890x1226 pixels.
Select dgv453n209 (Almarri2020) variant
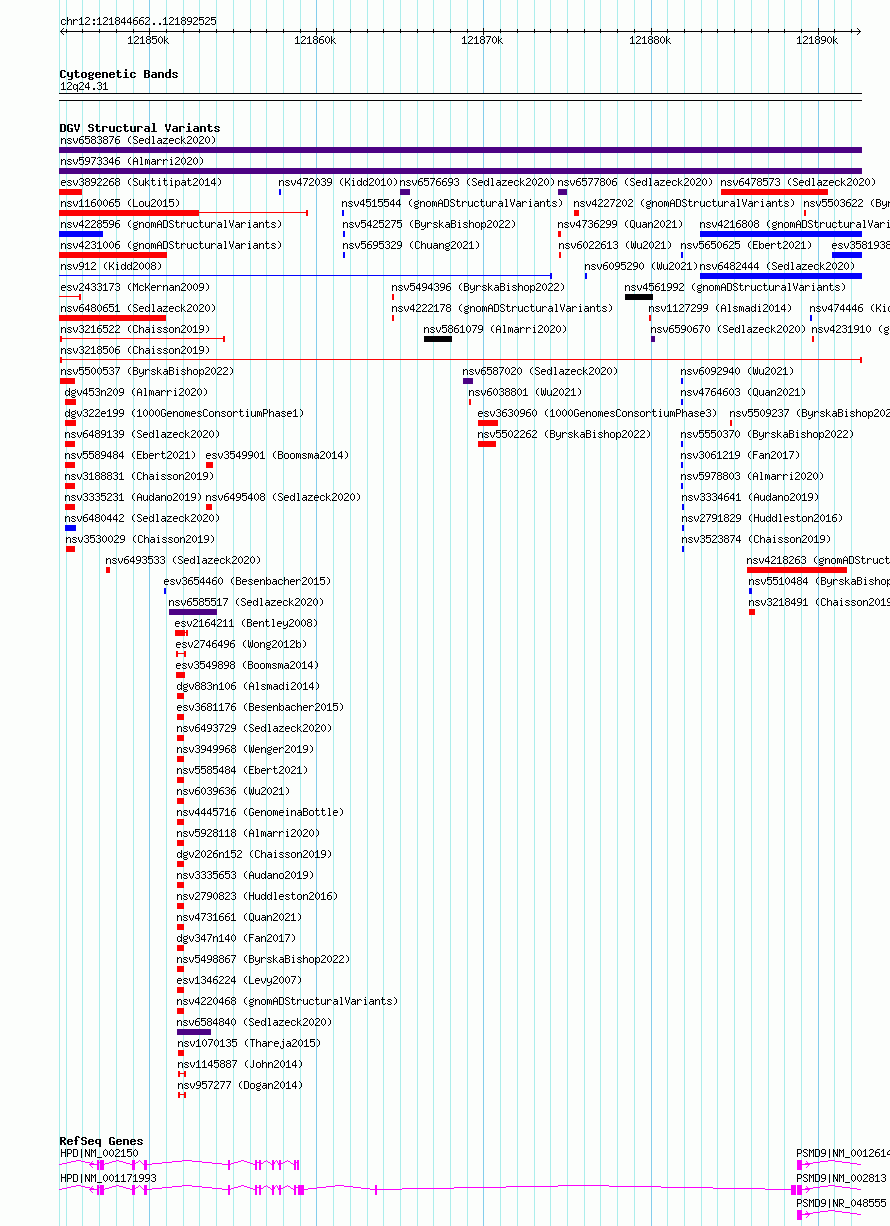click(x=137, y=392)
